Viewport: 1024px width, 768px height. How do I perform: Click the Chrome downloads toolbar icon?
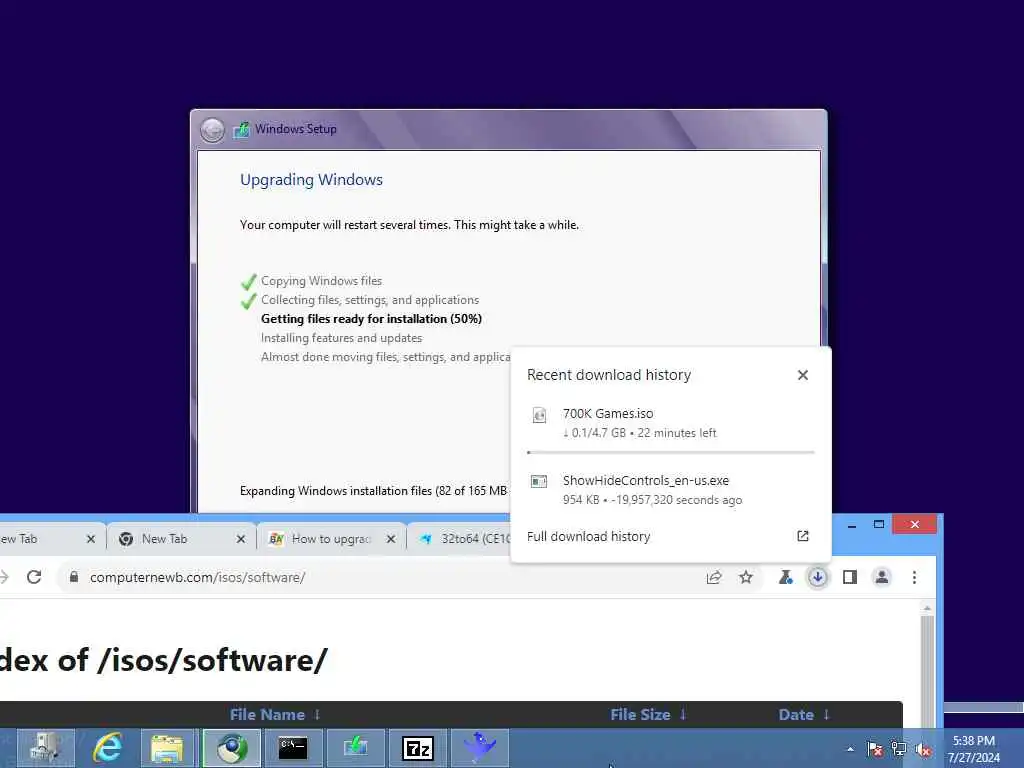(817, 577)
